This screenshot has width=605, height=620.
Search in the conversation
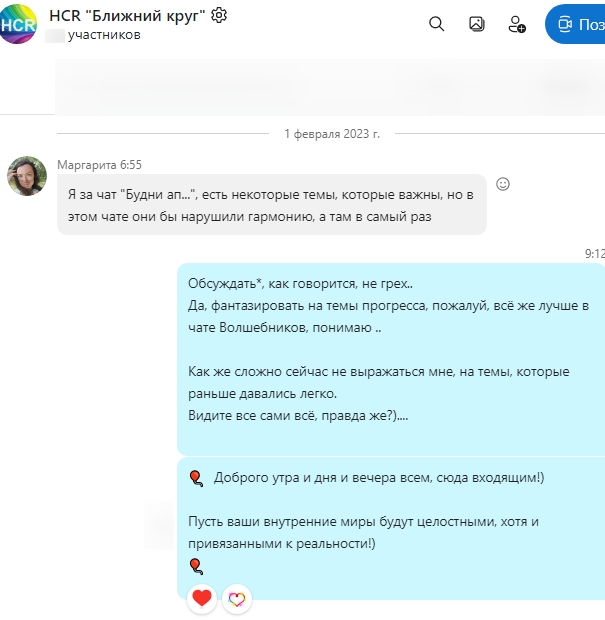pos(437,24)
